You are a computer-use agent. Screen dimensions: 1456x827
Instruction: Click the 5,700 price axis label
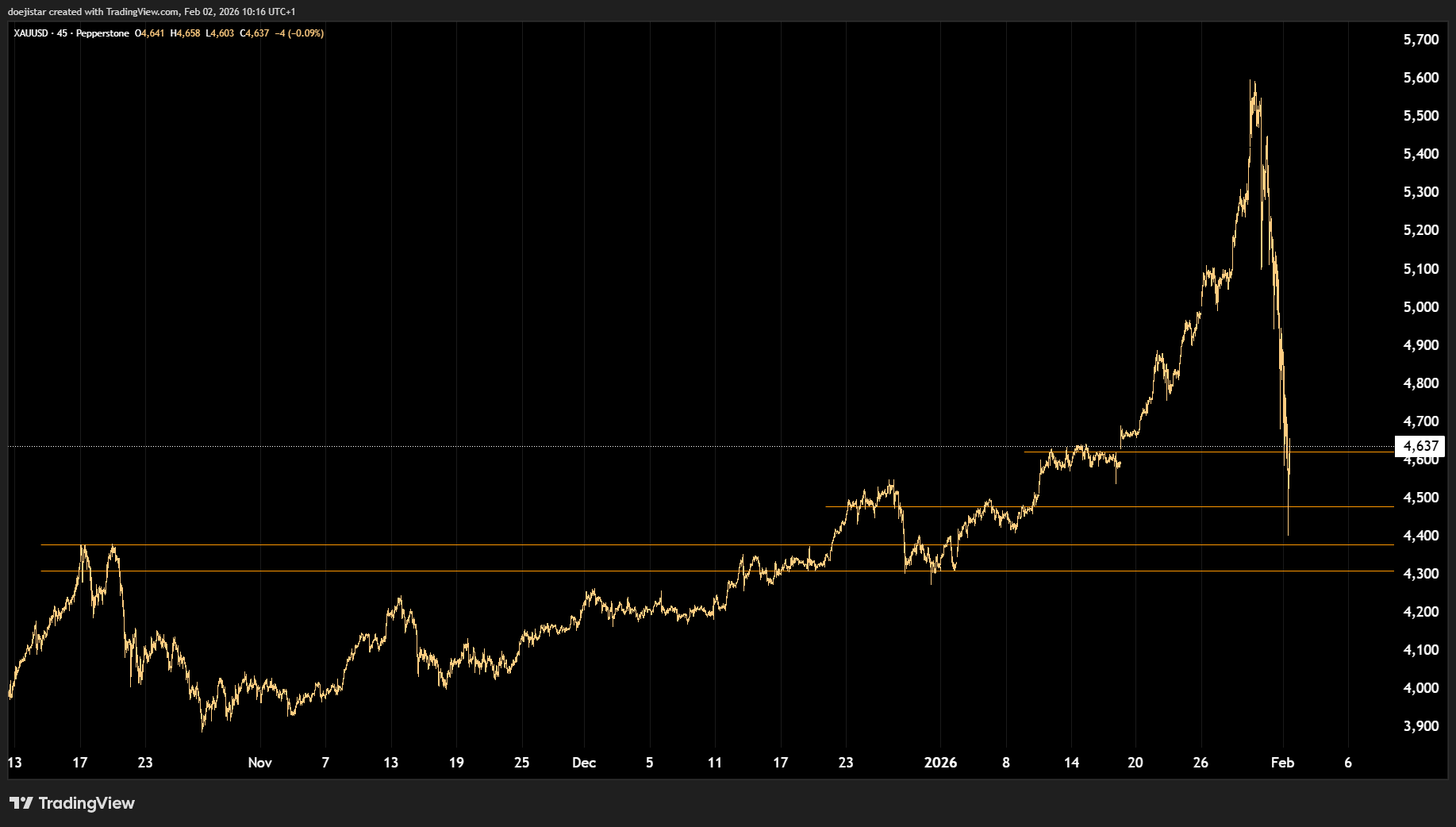(x=1420, y=40)
